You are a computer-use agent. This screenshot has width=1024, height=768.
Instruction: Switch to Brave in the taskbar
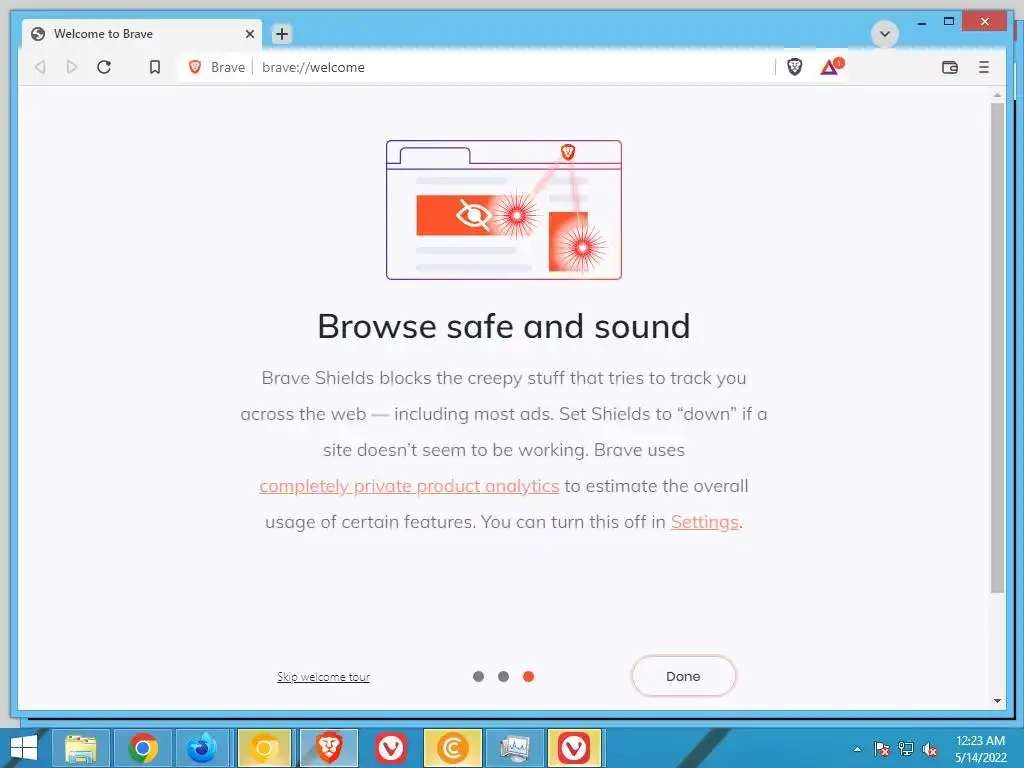329,748
